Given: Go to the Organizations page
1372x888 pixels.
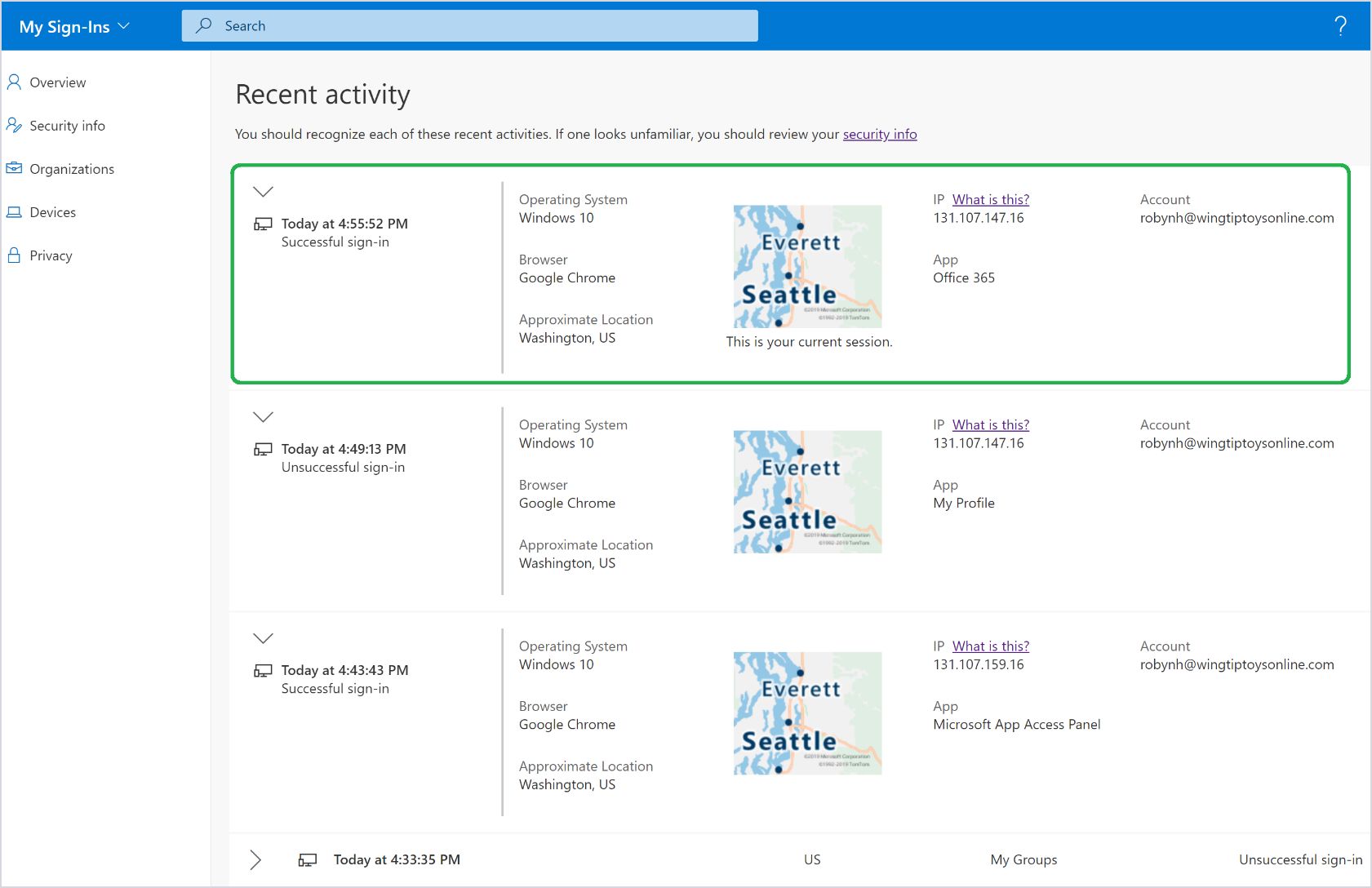Looking at the screenshot, I should tap(72, 169).
